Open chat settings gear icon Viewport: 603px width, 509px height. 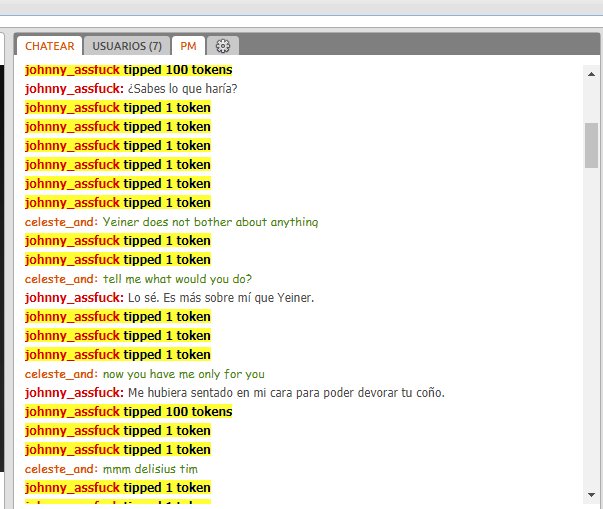coord(223,46)
